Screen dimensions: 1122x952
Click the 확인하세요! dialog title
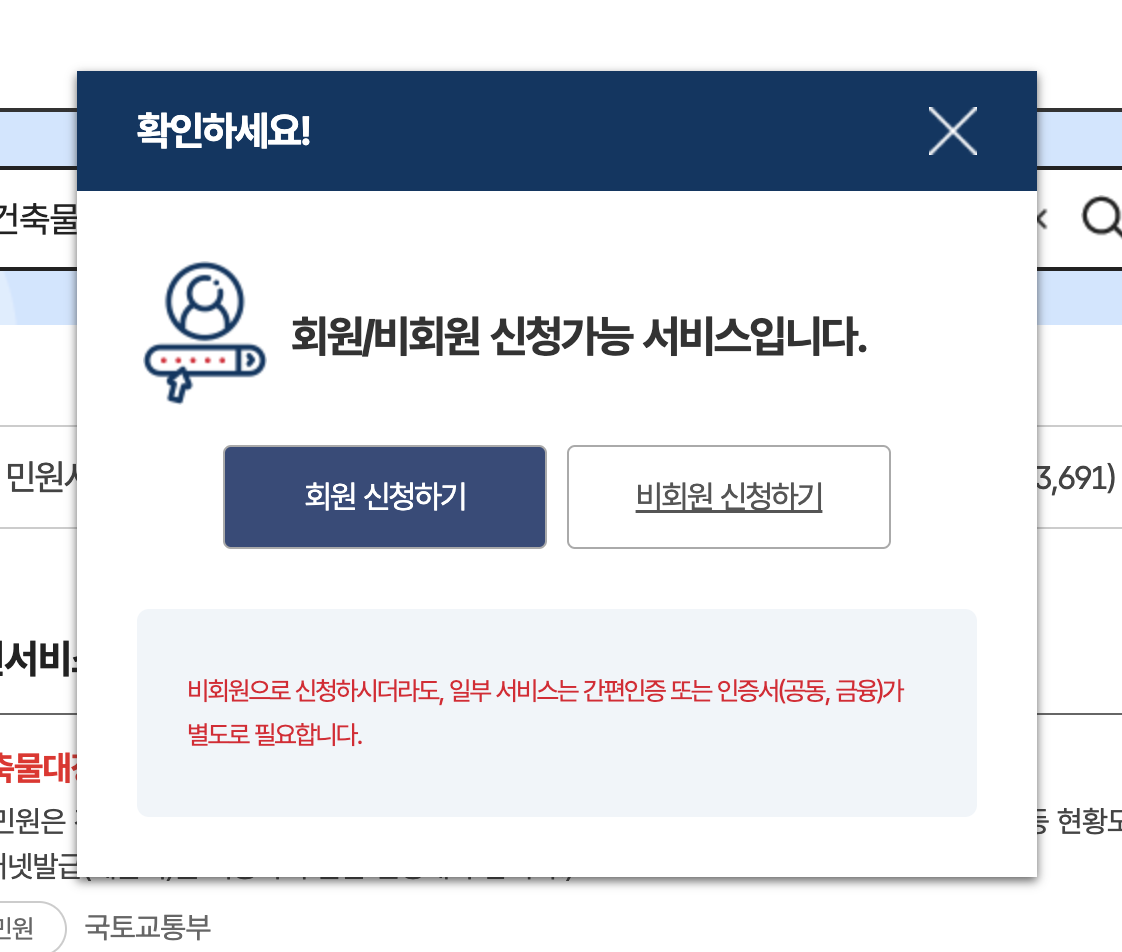click(x=223, y=130)
